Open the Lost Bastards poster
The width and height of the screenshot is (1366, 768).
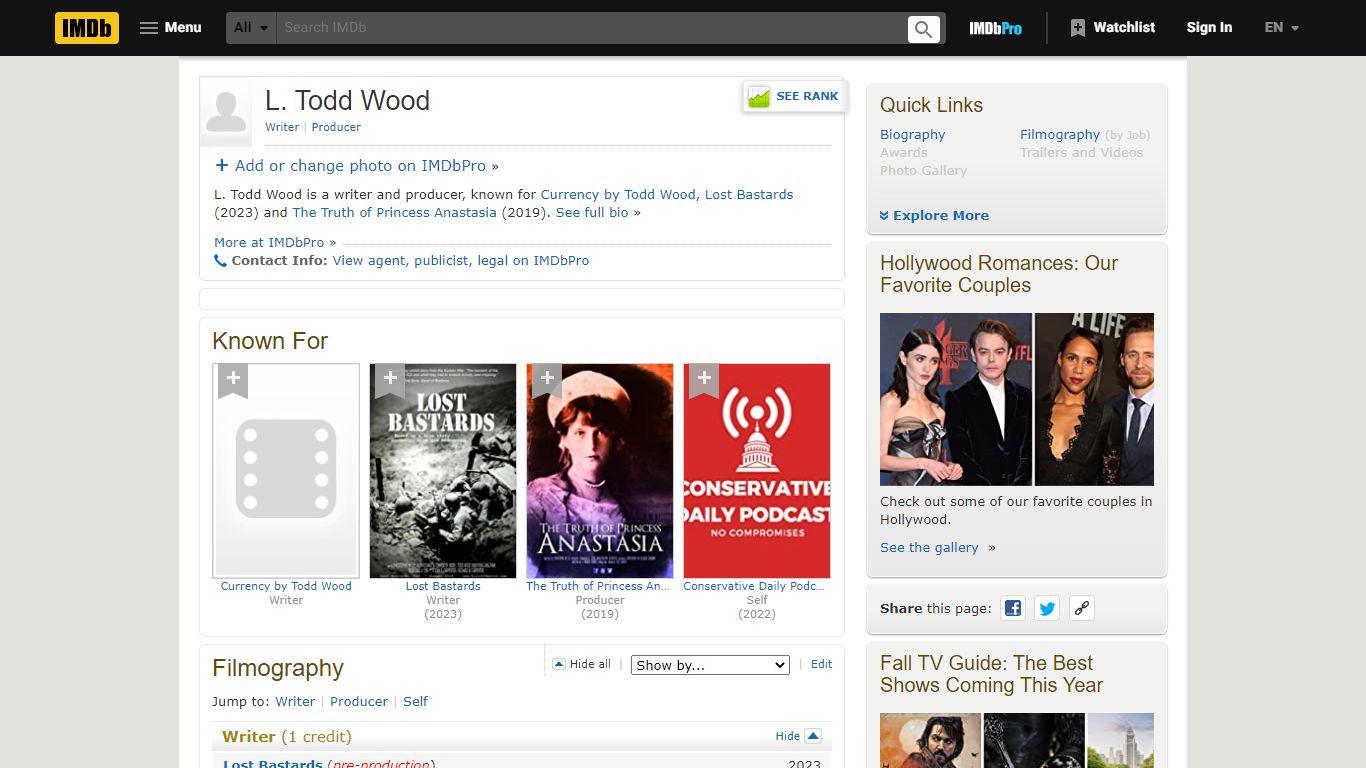coord(443,471)
